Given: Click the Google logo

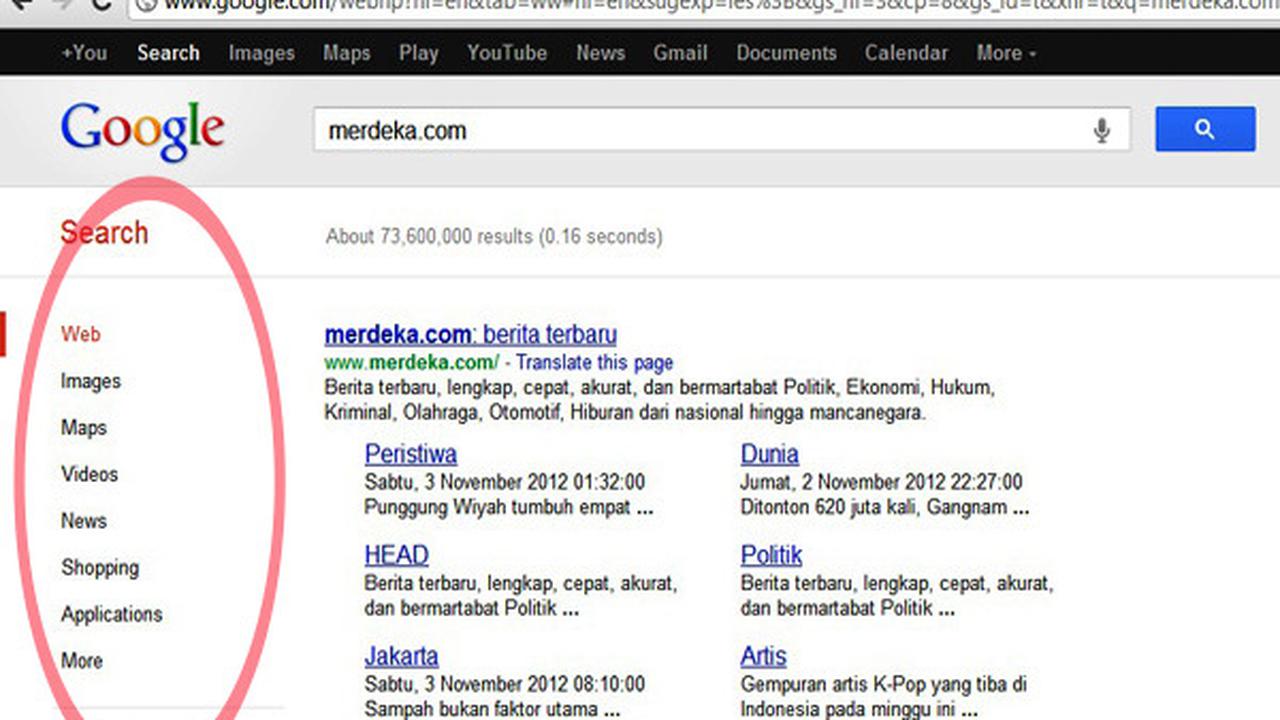Looking at the screenshot, I should (x=142, y=131).
